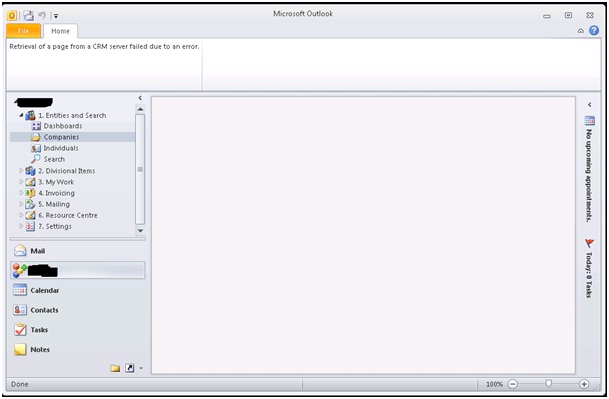Viewport: 609px width, 399px height.
Task: Expand the 4. Invoicing node
Action: click(21, 193)
